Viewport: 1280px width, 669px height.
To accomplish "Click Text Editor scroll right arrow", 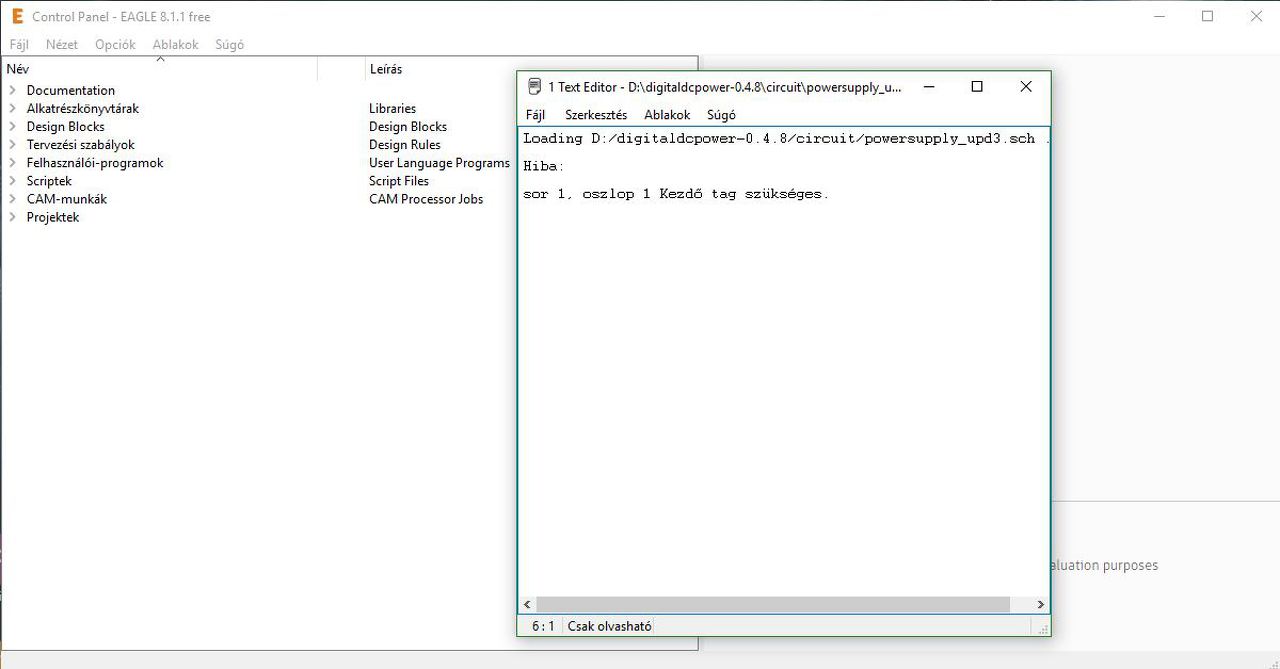I will 1040,605.
